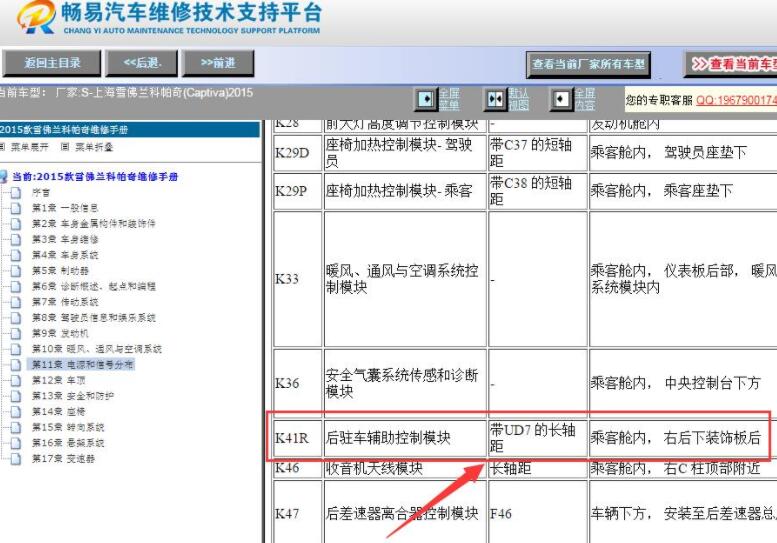Viewport: 777px width, 543px height.
Task: Click the page icon beside 第13章 安全和防护
Action: pyautogui.click(x=16, y=396)
